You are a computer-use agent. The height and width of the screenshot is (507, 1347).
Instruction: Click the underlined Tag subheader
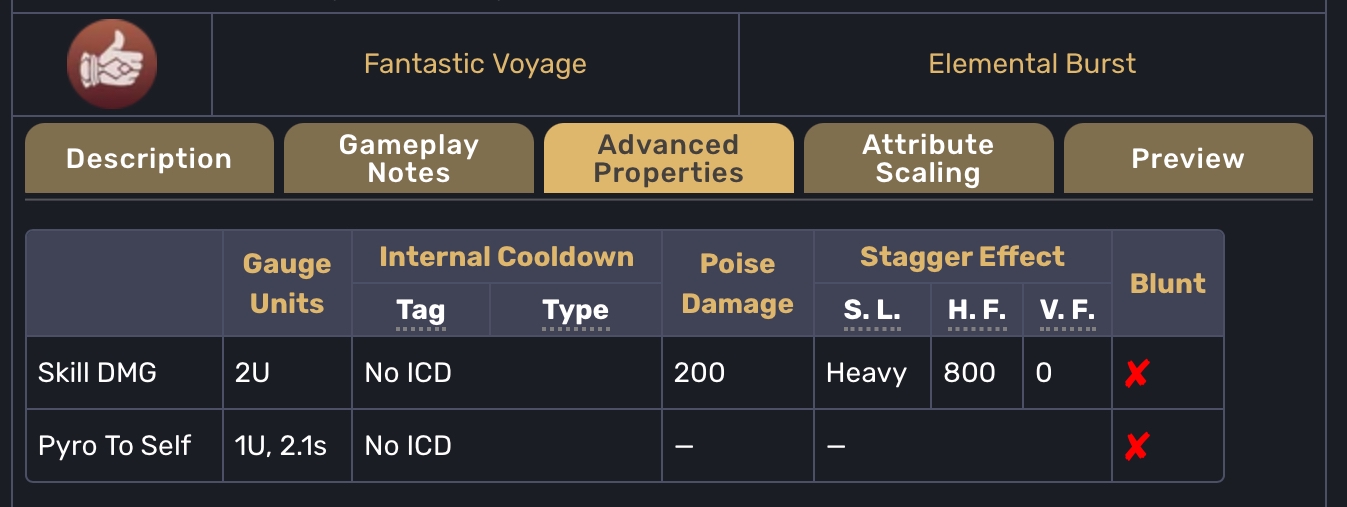pos(421,311)
